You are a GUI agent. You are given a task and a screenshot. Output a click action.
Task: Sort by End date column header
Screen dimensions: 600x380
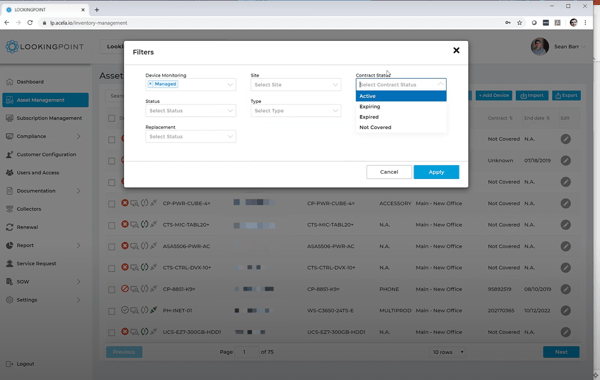pyautogui.click(x=536, y=118)
